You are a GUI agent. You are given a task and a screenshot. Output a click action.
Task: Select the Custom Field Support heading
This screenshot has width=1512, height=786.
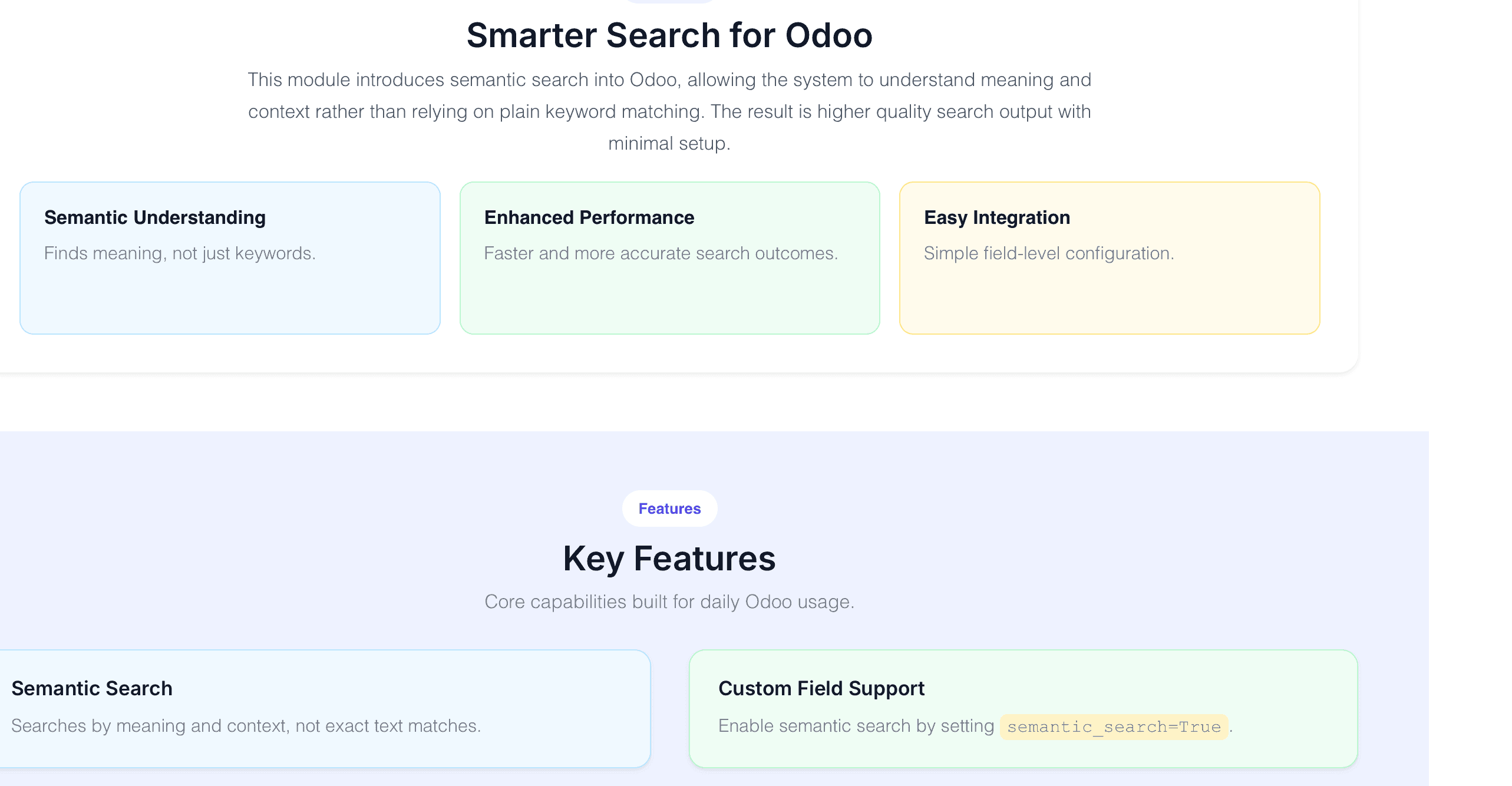(x=821, y=688)
